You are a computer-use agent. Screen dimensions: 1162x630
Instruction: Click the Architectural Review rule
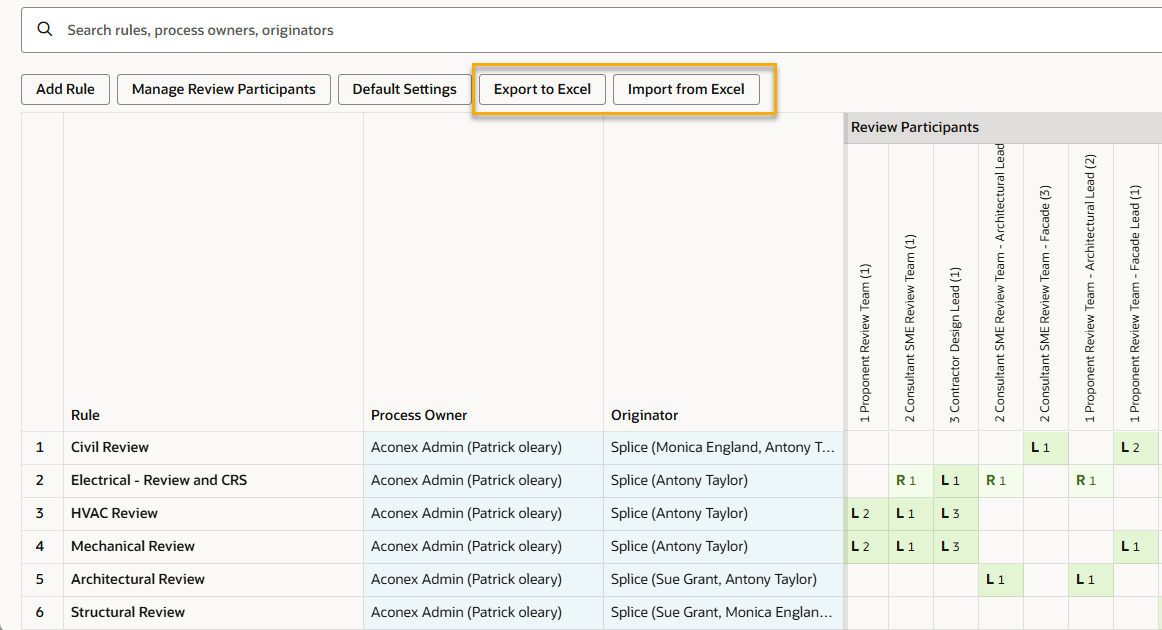point(138,579)
